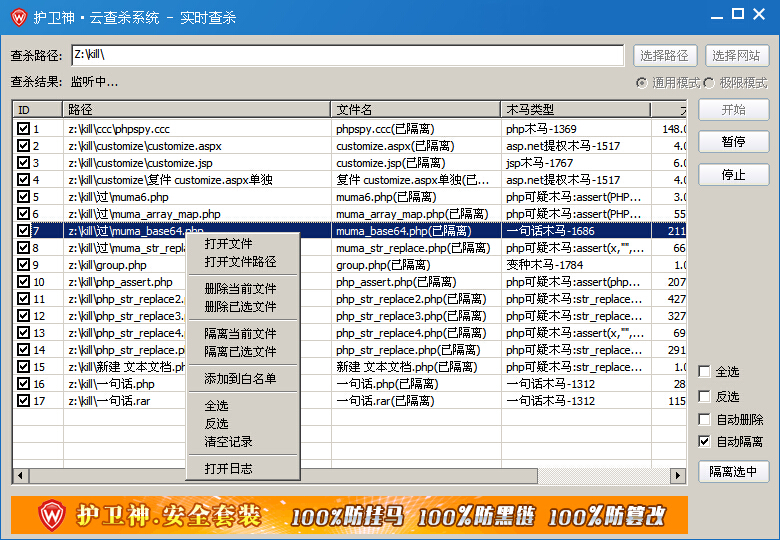Click the 护卫神 security suite banner ad

tap(349, 515)
